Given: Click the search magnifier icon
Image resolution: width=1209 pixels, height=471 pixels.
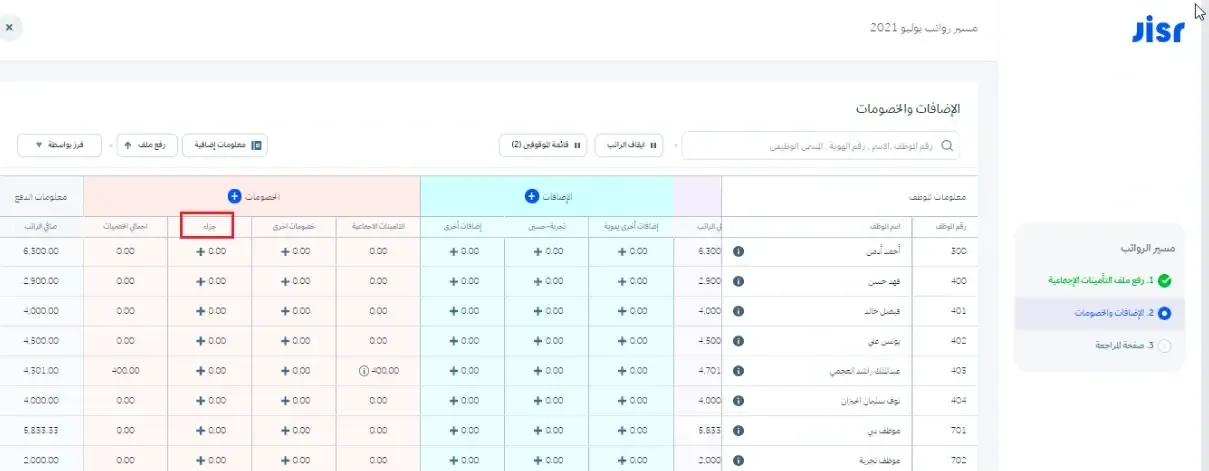Looking at the screenshot, I should [x=947, y=146].
